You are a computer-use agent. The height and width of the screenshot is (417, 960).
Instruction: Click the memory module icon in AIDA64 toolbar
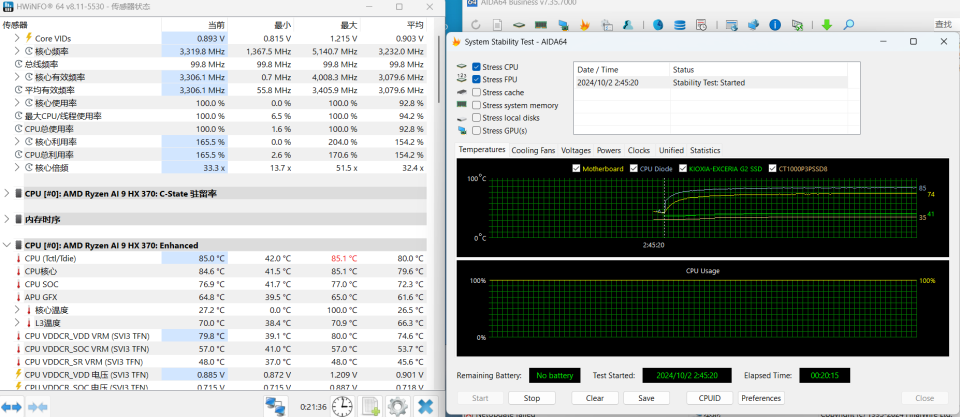point(541,25)
